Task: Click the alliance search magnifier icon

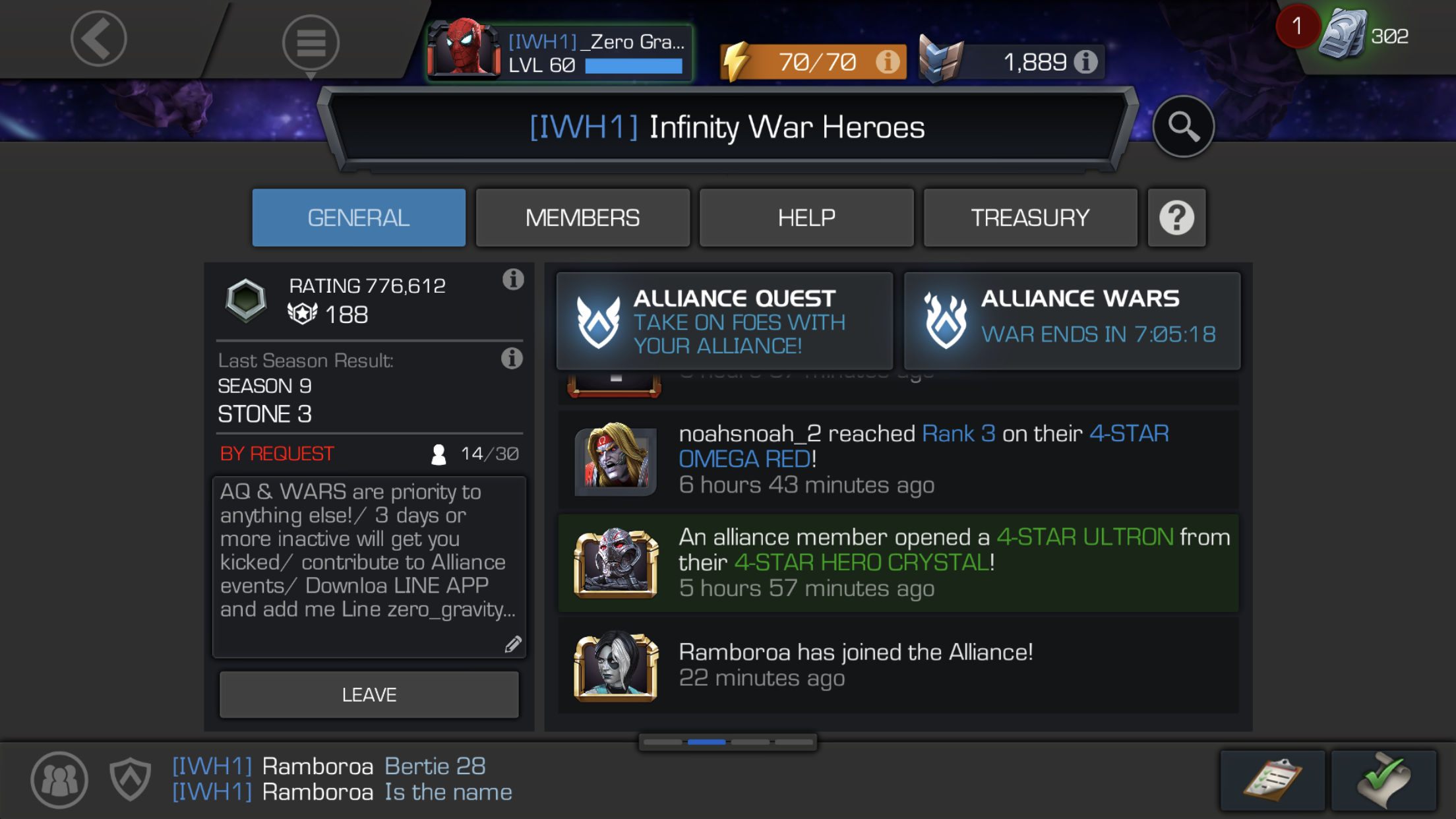Action: [x=1183, y=126]
